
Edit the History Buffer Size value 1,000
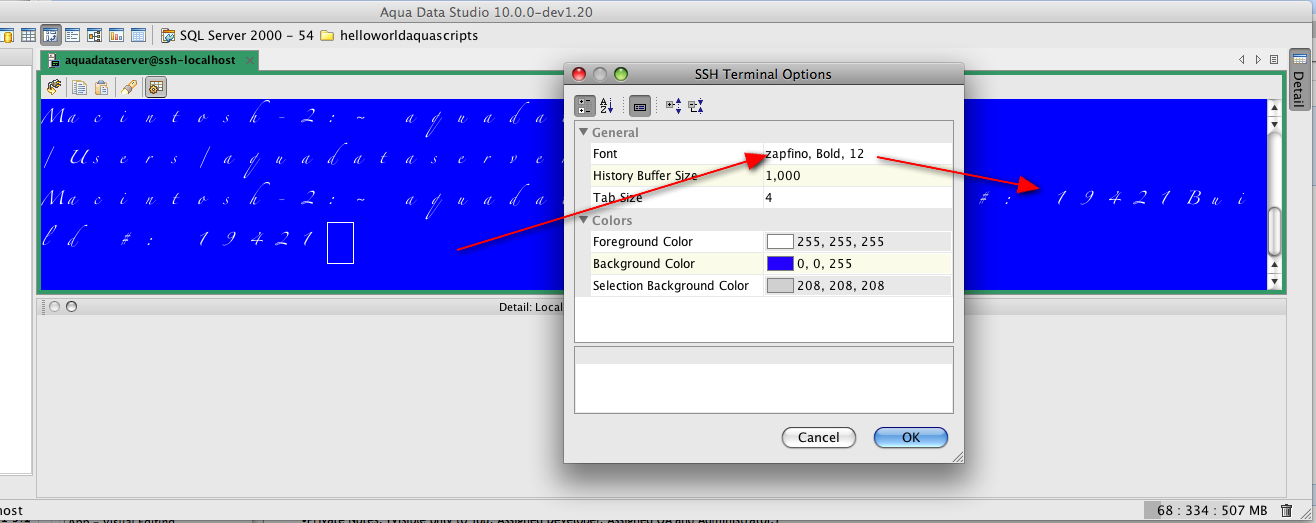(857, 176)
